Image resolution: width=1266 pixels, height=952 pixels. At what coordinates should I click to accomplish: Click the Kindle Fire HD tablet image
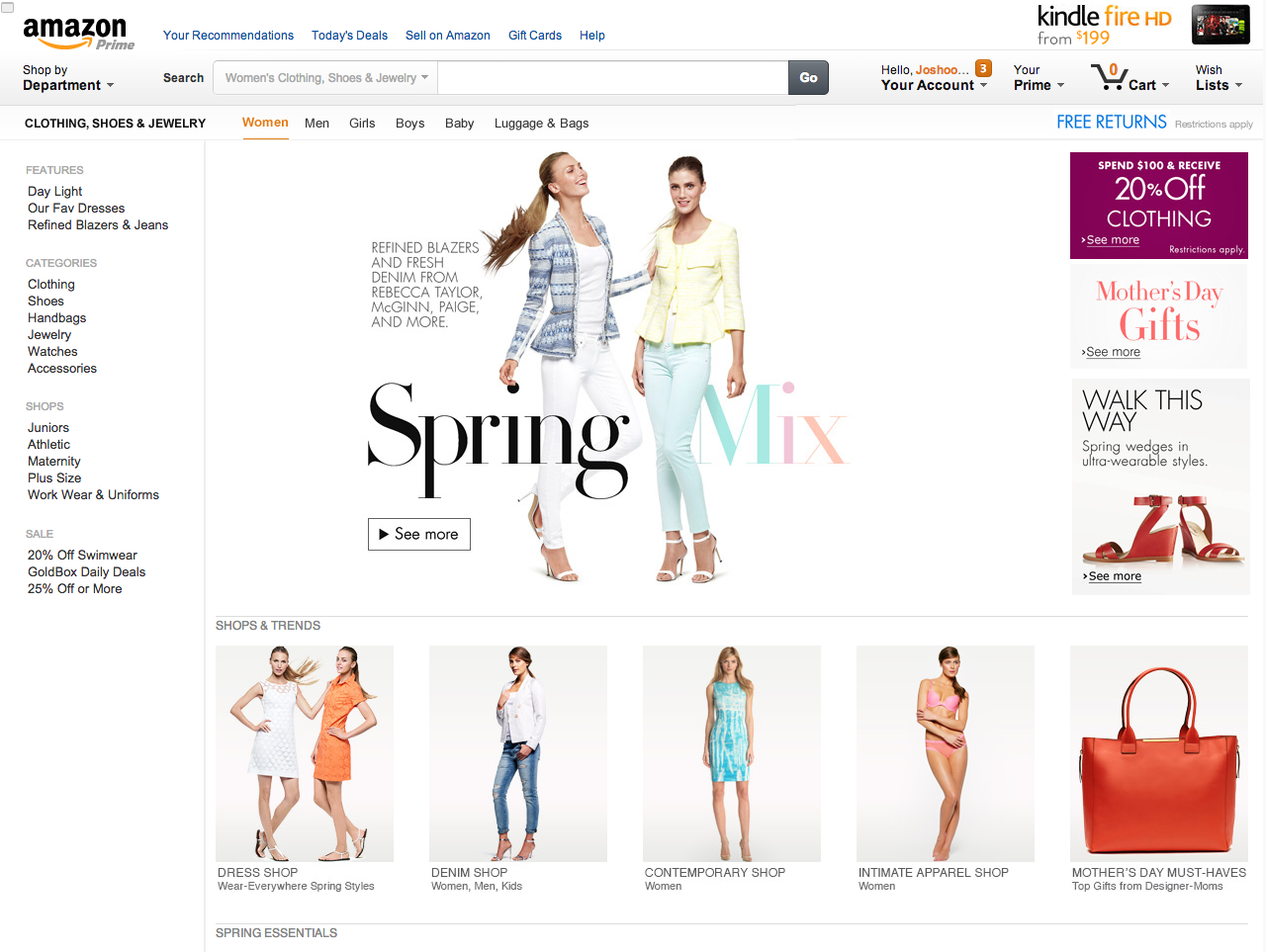pos(1221,25)
